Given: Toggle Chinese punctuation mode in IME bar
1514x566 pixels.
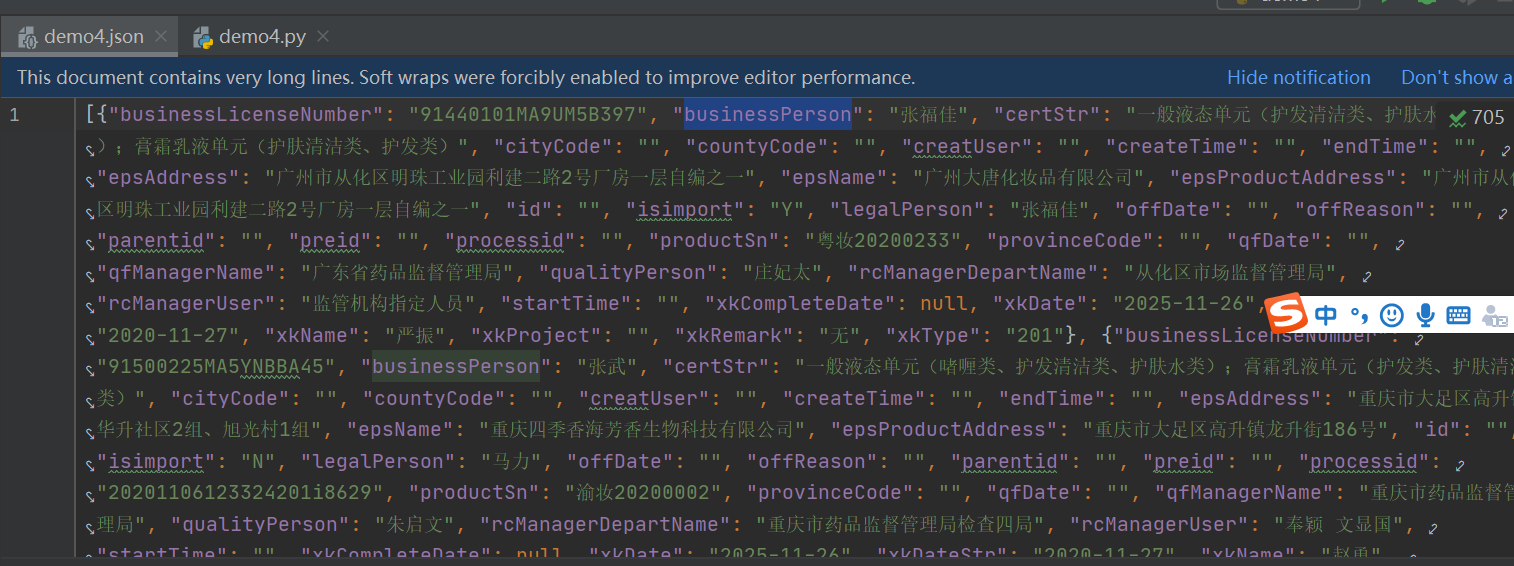Looking at the screenshot, I should point(1358,316).
